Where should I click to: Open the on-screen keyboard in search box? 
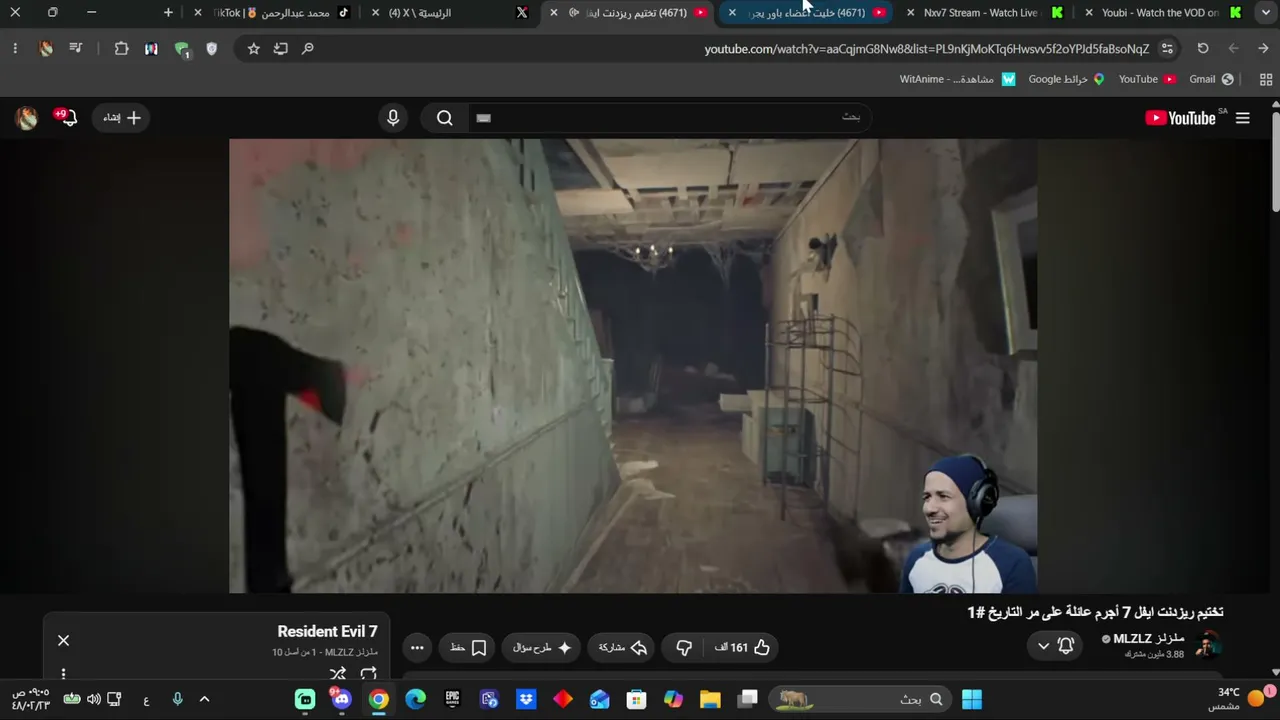484,118
